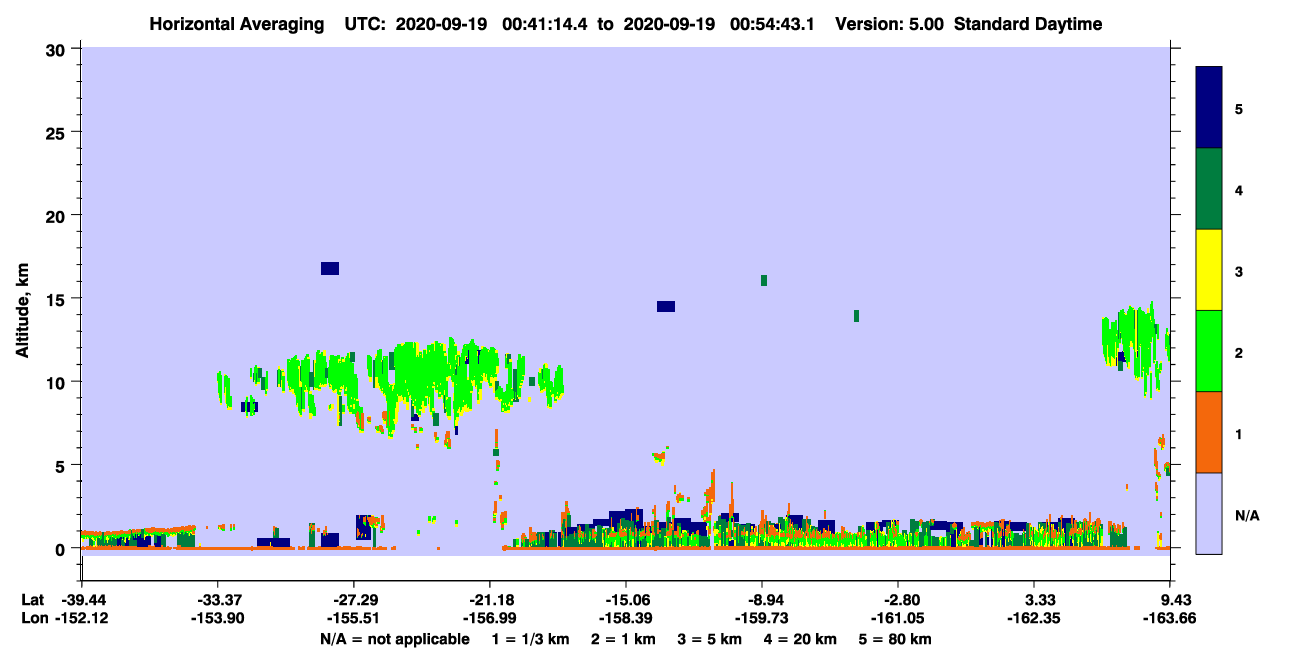Click longitude value -159.73
Screen dimensions: 1300x667
pos(761,618)
